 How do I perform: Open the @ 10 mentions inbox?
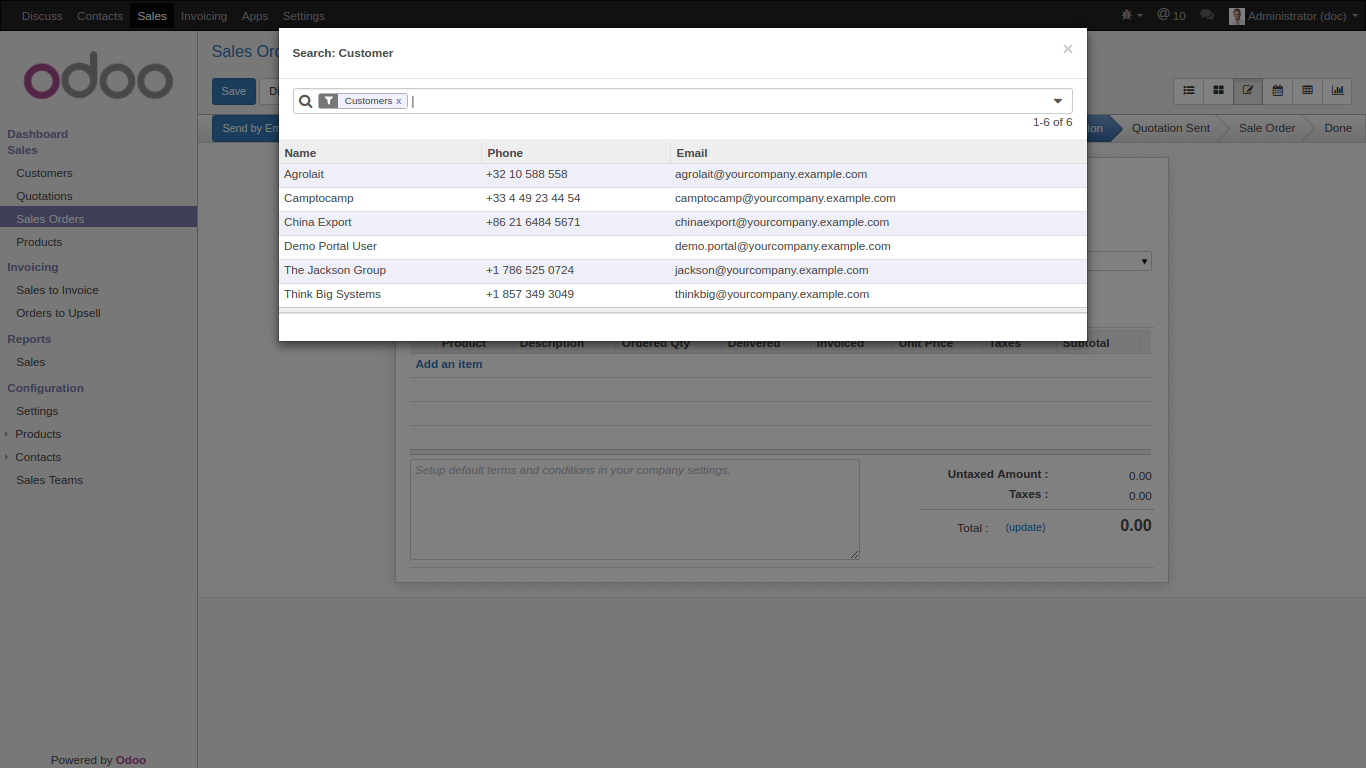(1171, 15)
